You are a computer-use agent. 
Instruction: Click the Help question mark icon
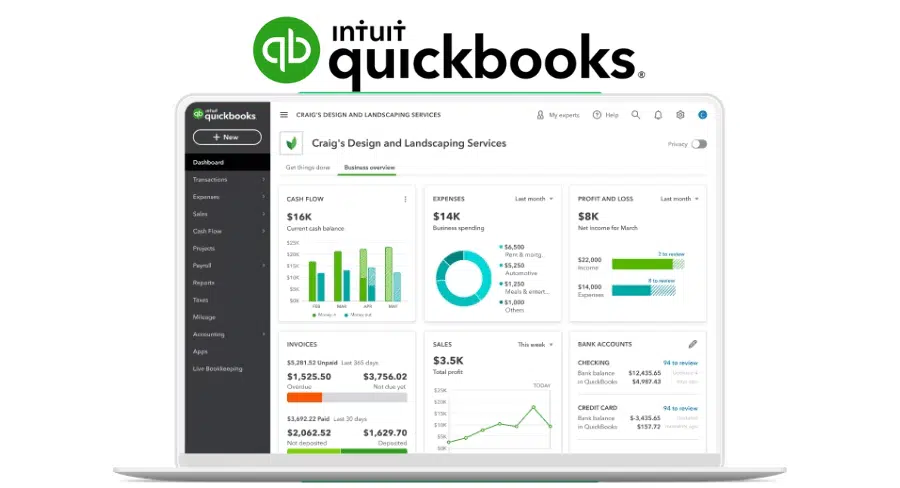point(597,115)
